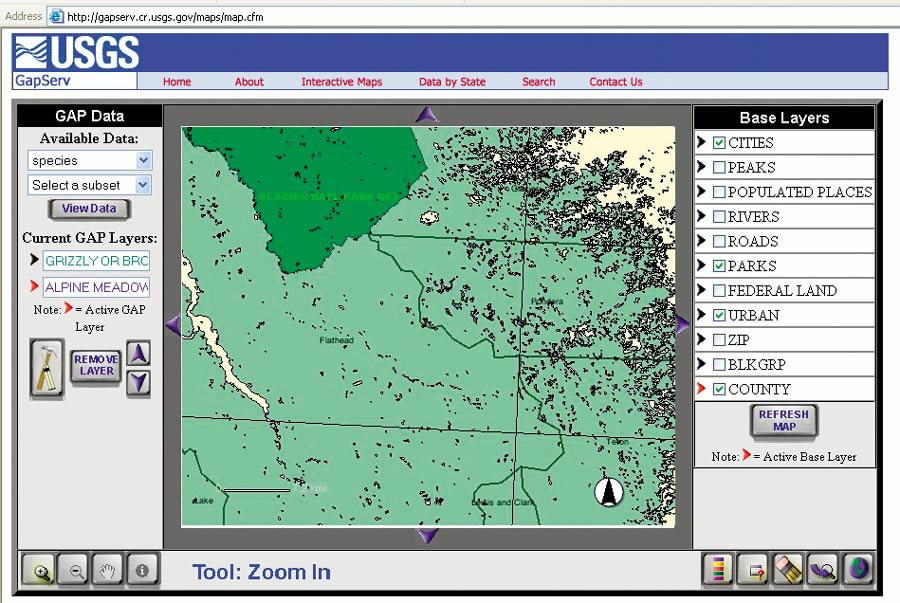Uncheck the URBAN layer checkbox
900x603 pixels.
(x=719, y=315)
